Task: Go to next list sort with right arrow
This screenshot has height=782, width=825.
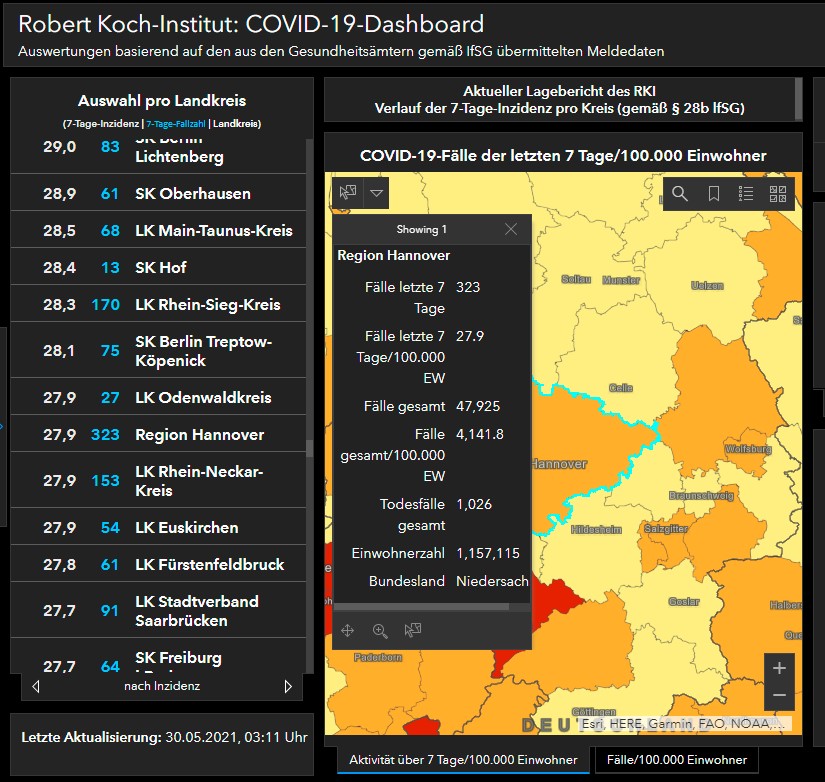Action: point(288,686)
